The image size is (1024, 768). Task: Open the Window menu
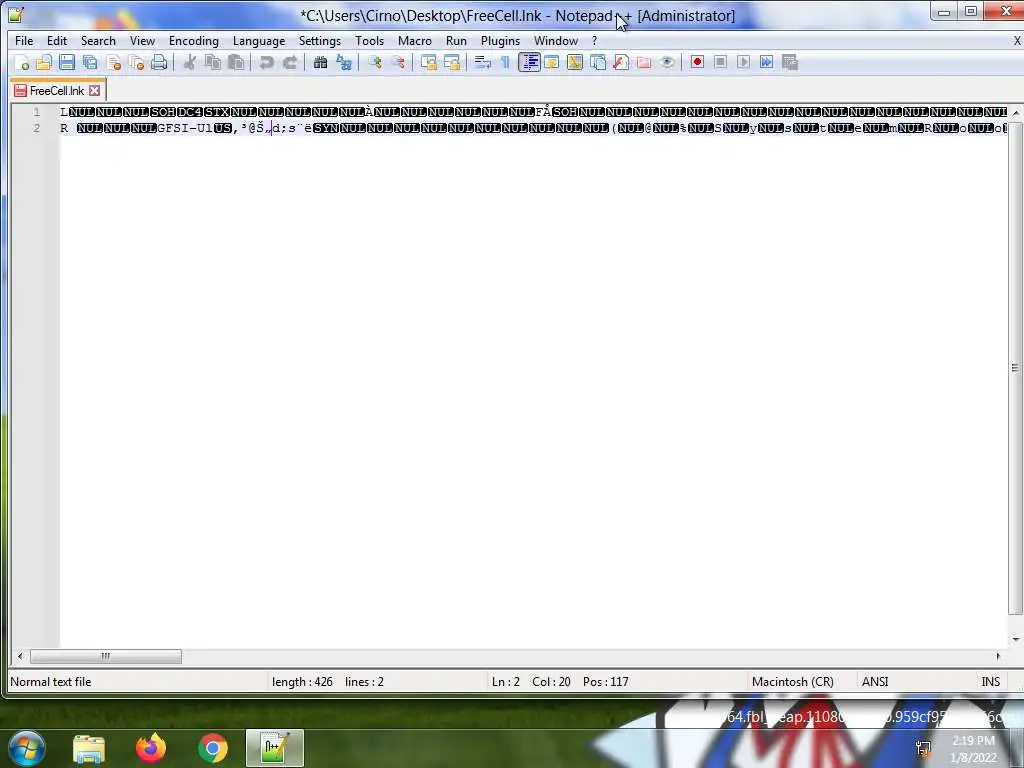(556, 40)
